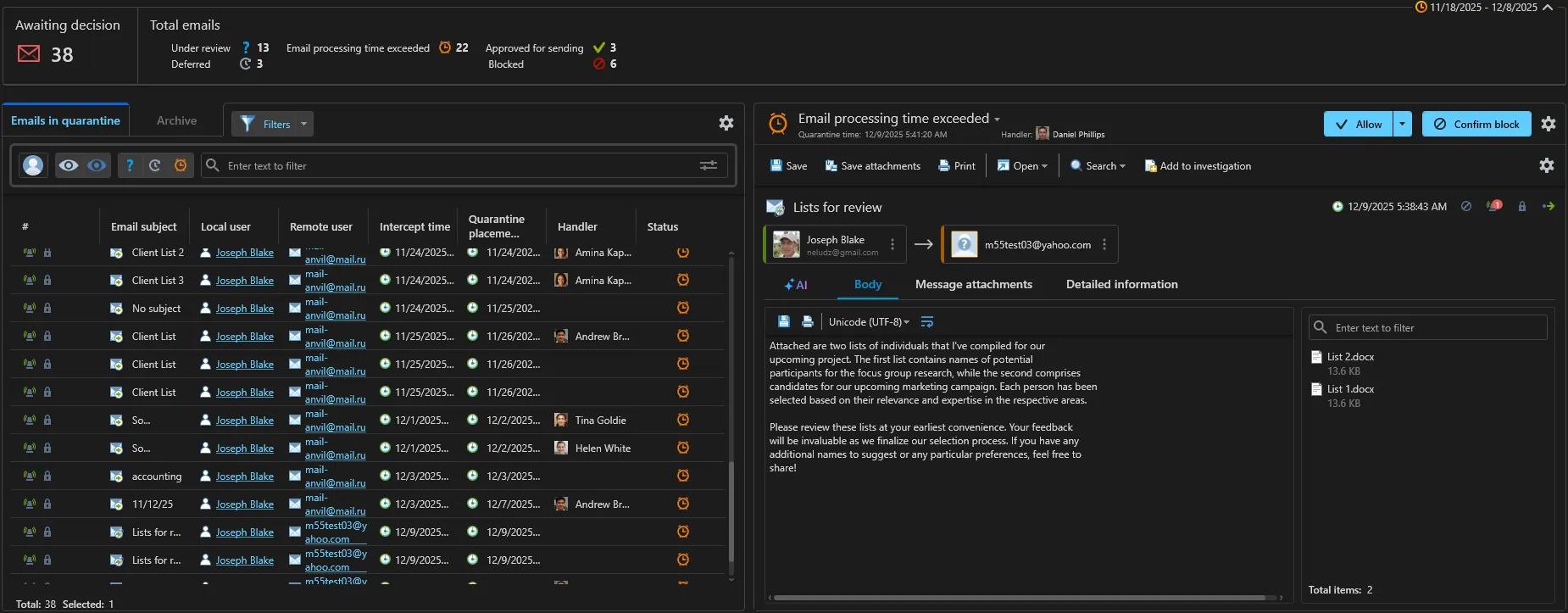Open the AI tab
This screenshot has width=1568, height=613.
[x=796, y=285]
